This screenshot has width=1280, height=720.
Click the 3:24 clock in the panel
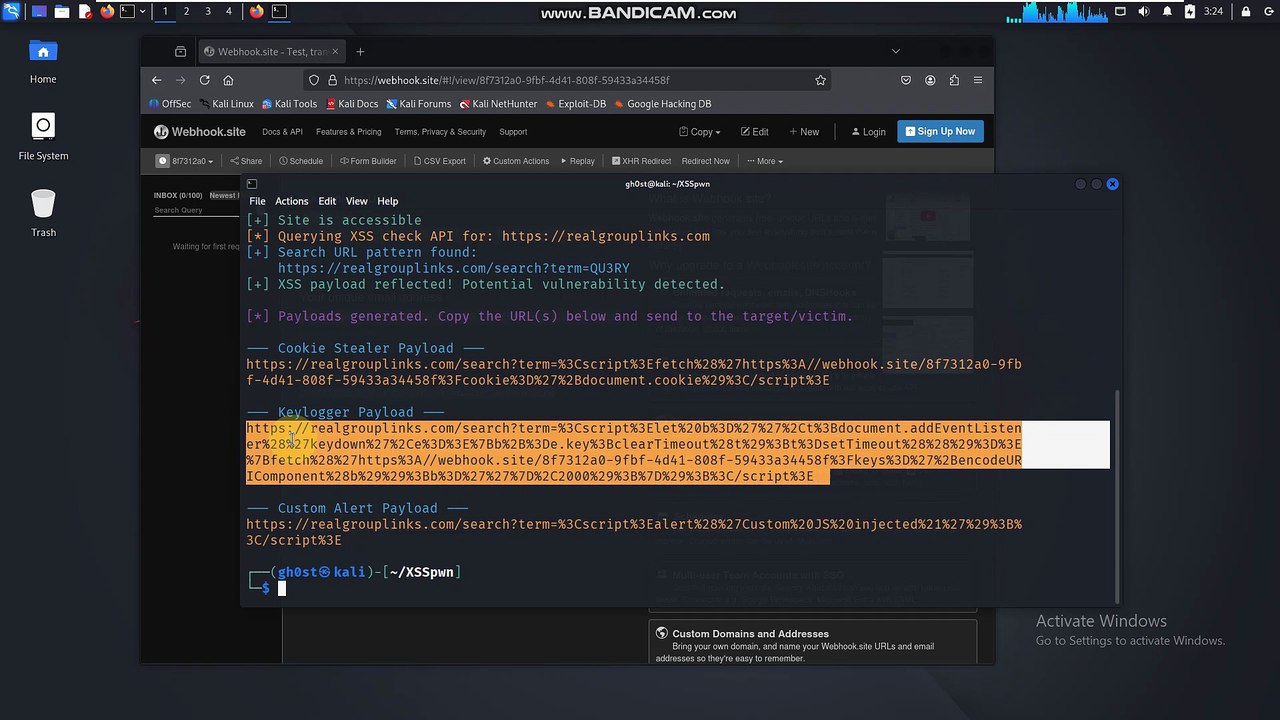[x=1213, y=12]
